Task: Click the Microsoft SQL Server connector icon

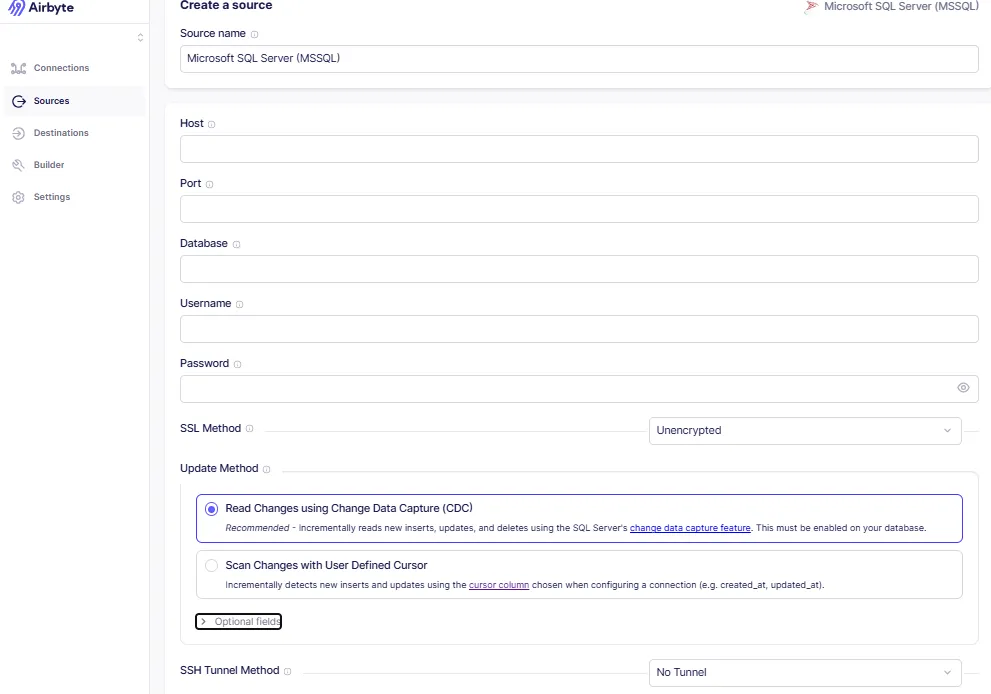Action: (x=811, y=7)
